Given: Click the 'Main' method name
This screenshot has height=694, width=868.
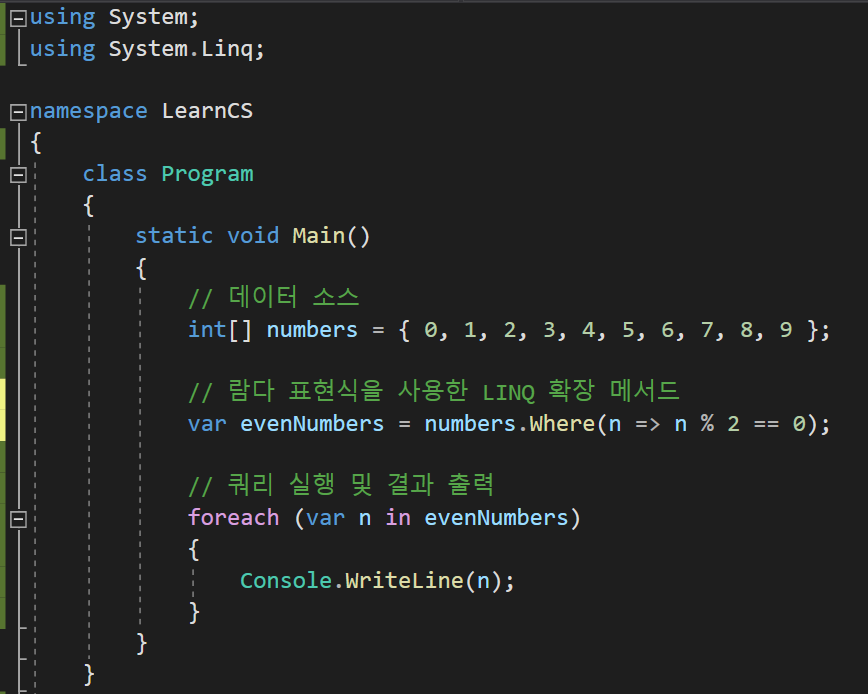Looking at the screenshot, I should [319, 236].
